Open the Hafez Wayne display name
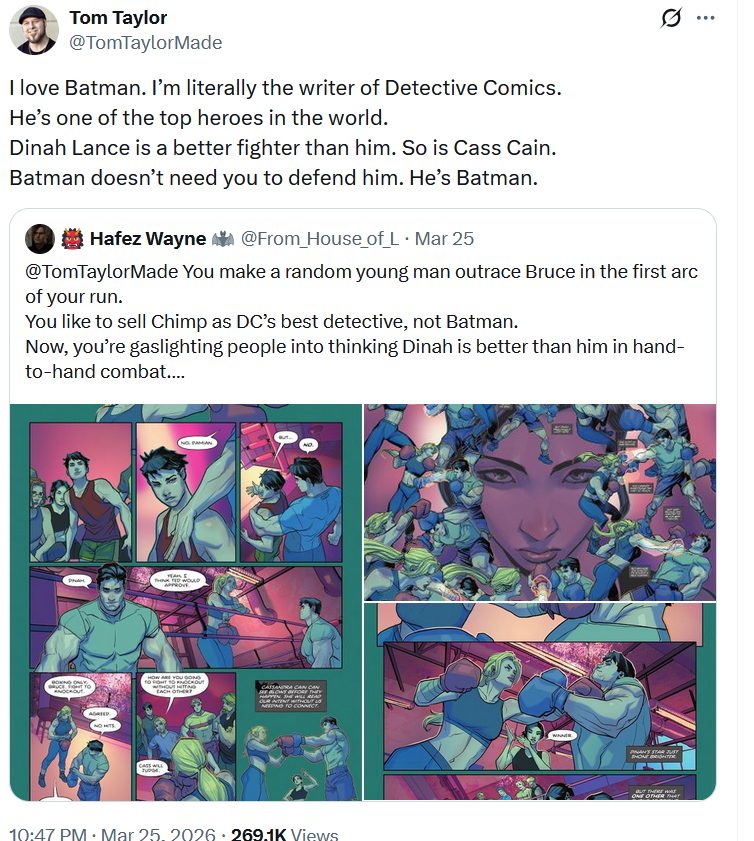754x841 pixels. point(147,238)
